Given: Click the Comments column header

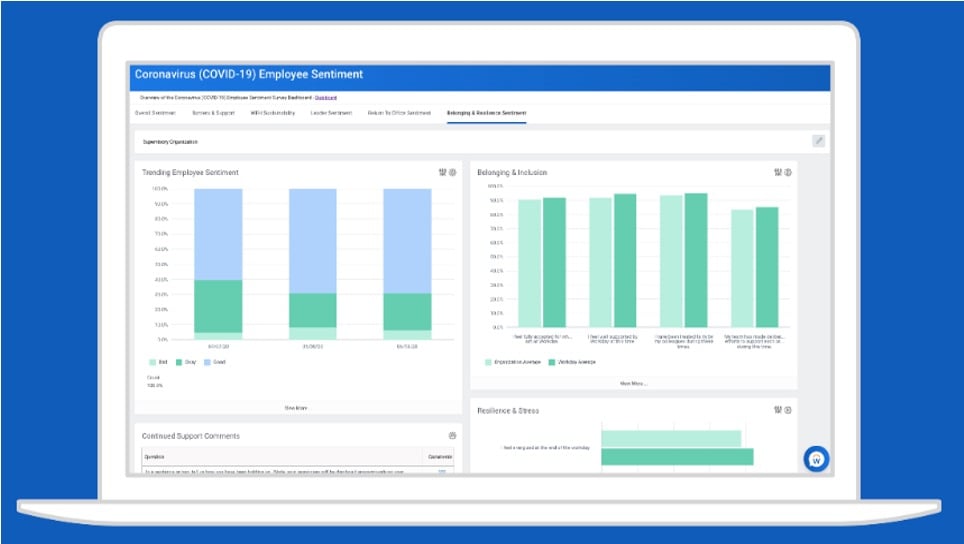Looking at the screenshot, I should coord(440,457).
